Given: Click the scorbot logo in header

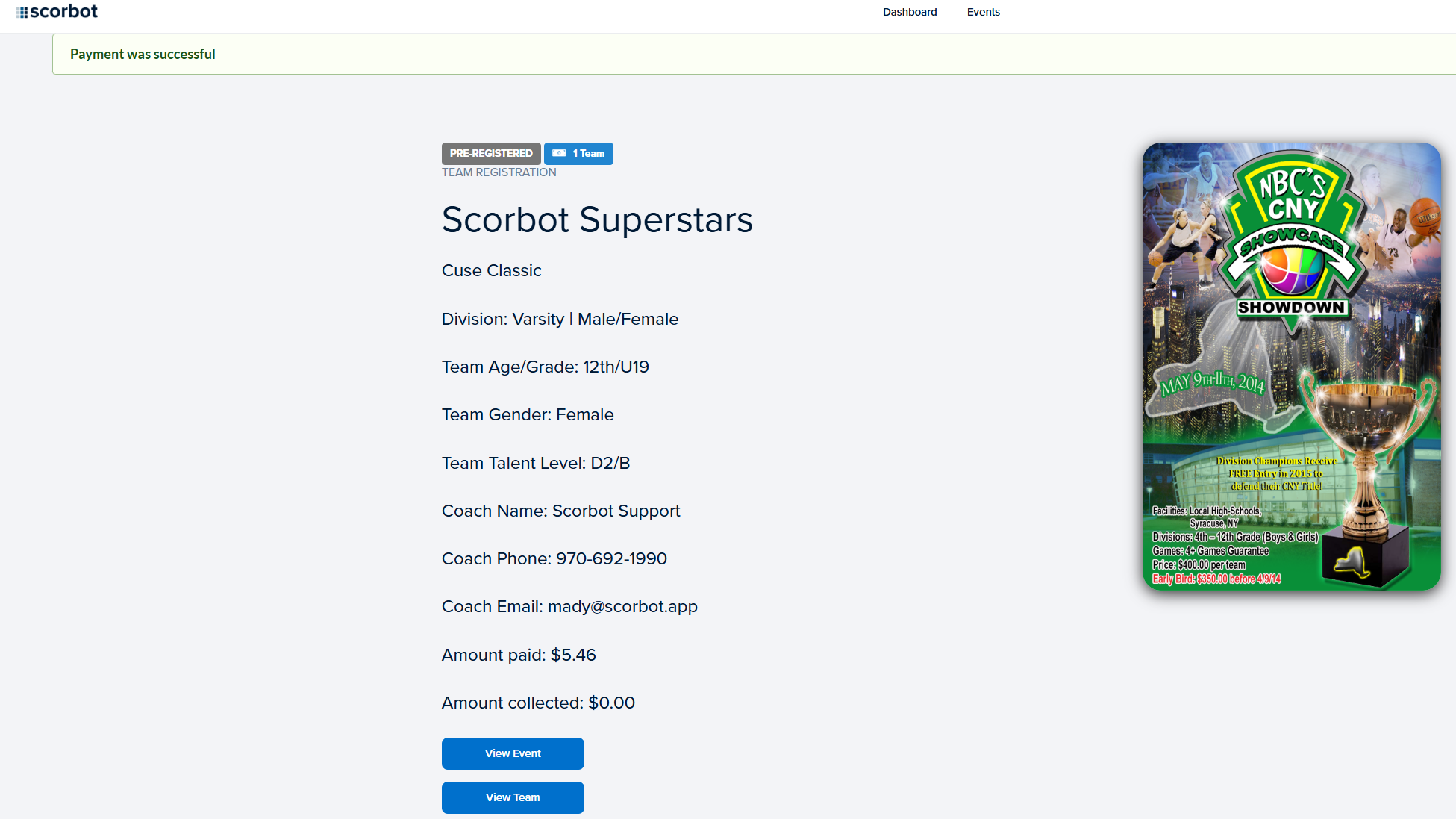Looking at the screenshot, I should click(57, 12).
